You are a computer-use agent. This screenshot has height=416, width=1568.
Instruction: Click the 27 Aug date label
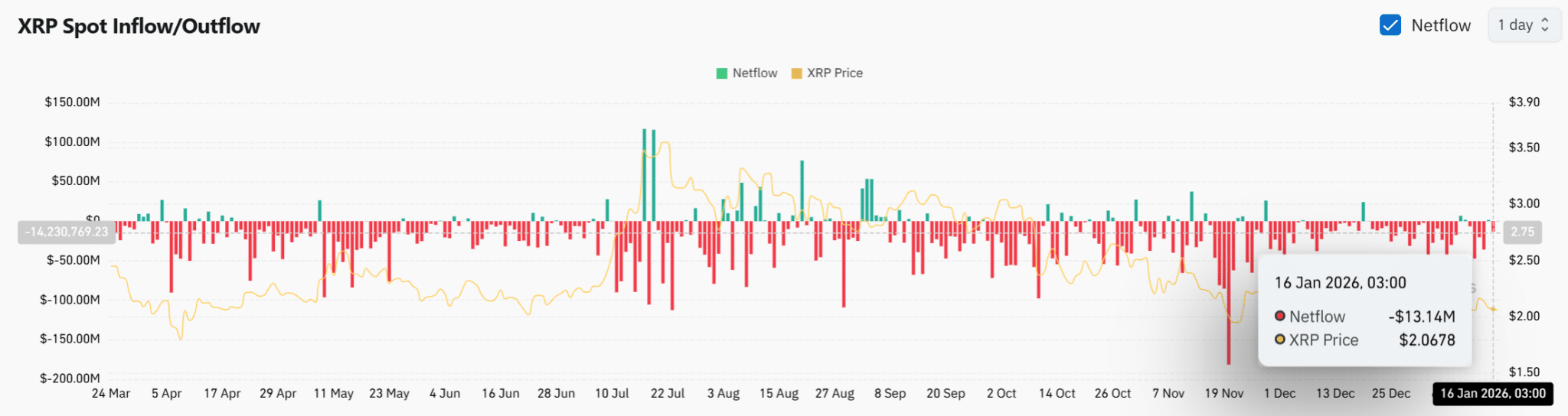pos(835,394)
